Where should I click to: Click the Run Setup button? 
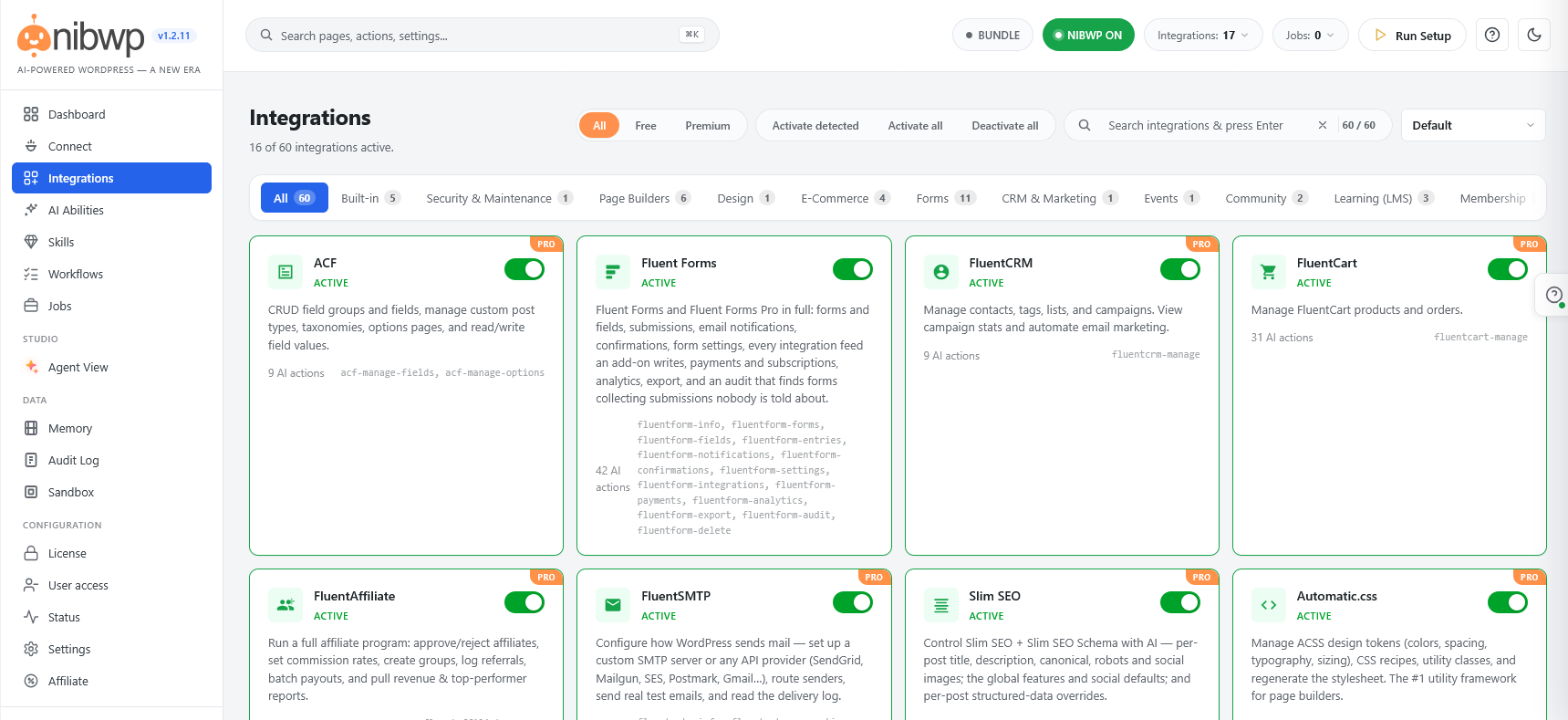pyautogui.click(x=1412, y=36)
